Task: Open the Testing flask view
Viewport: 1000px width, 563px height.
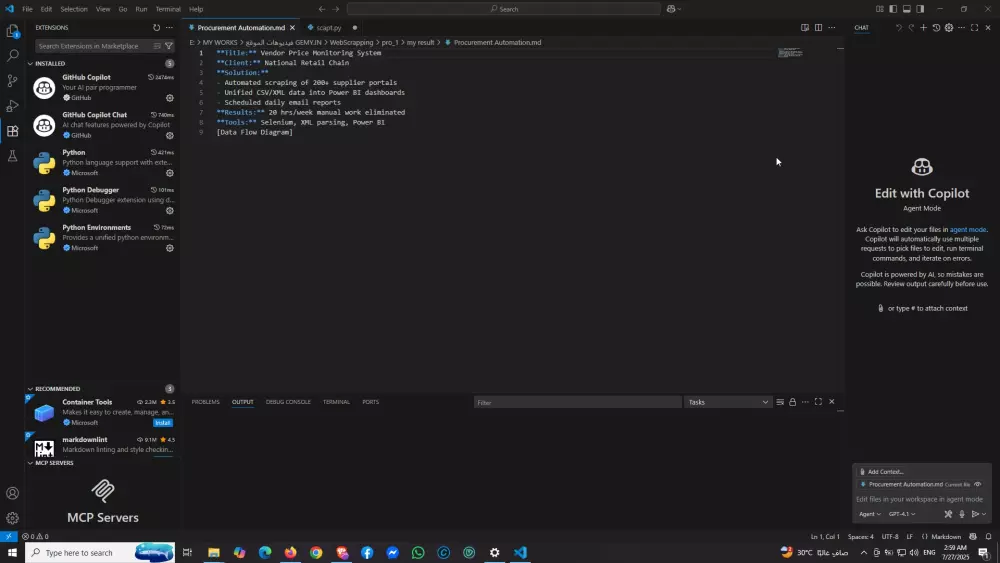Action: coord(12,156)
